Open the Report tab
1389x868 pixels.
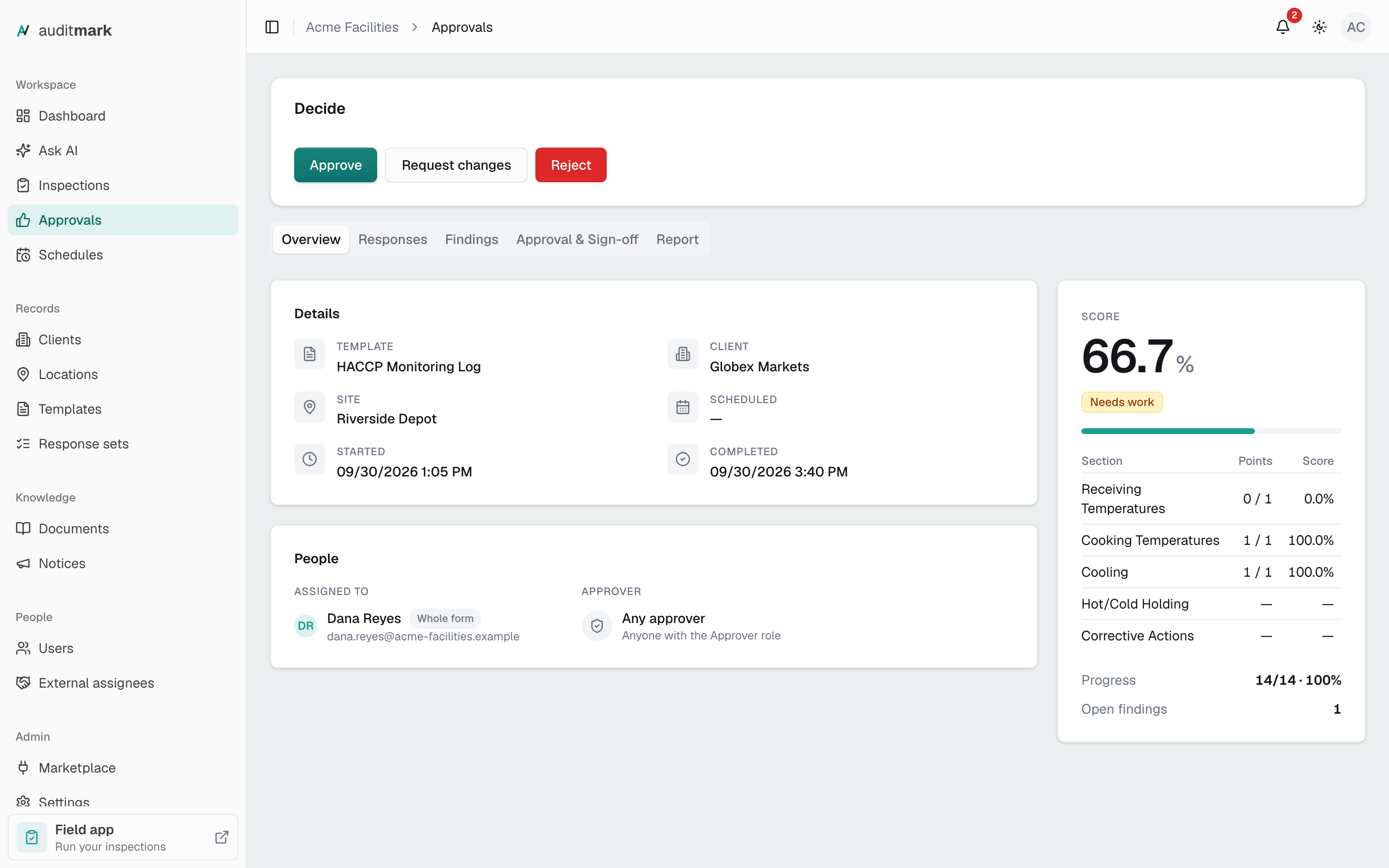pyautogui.click(x=677, y=239)
